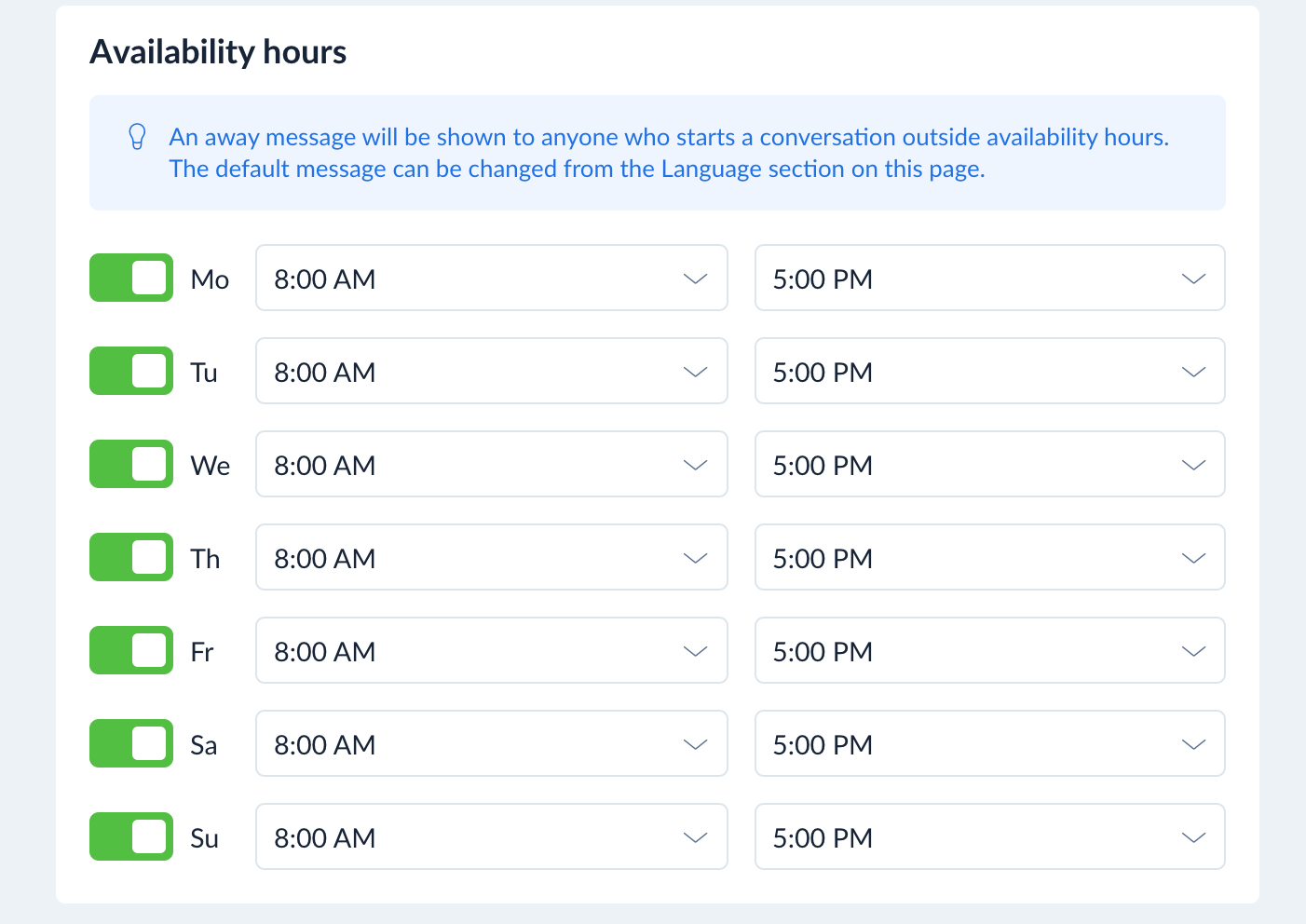
Task: Toggle Wednesday availability off
Action: tap(131, 464)
